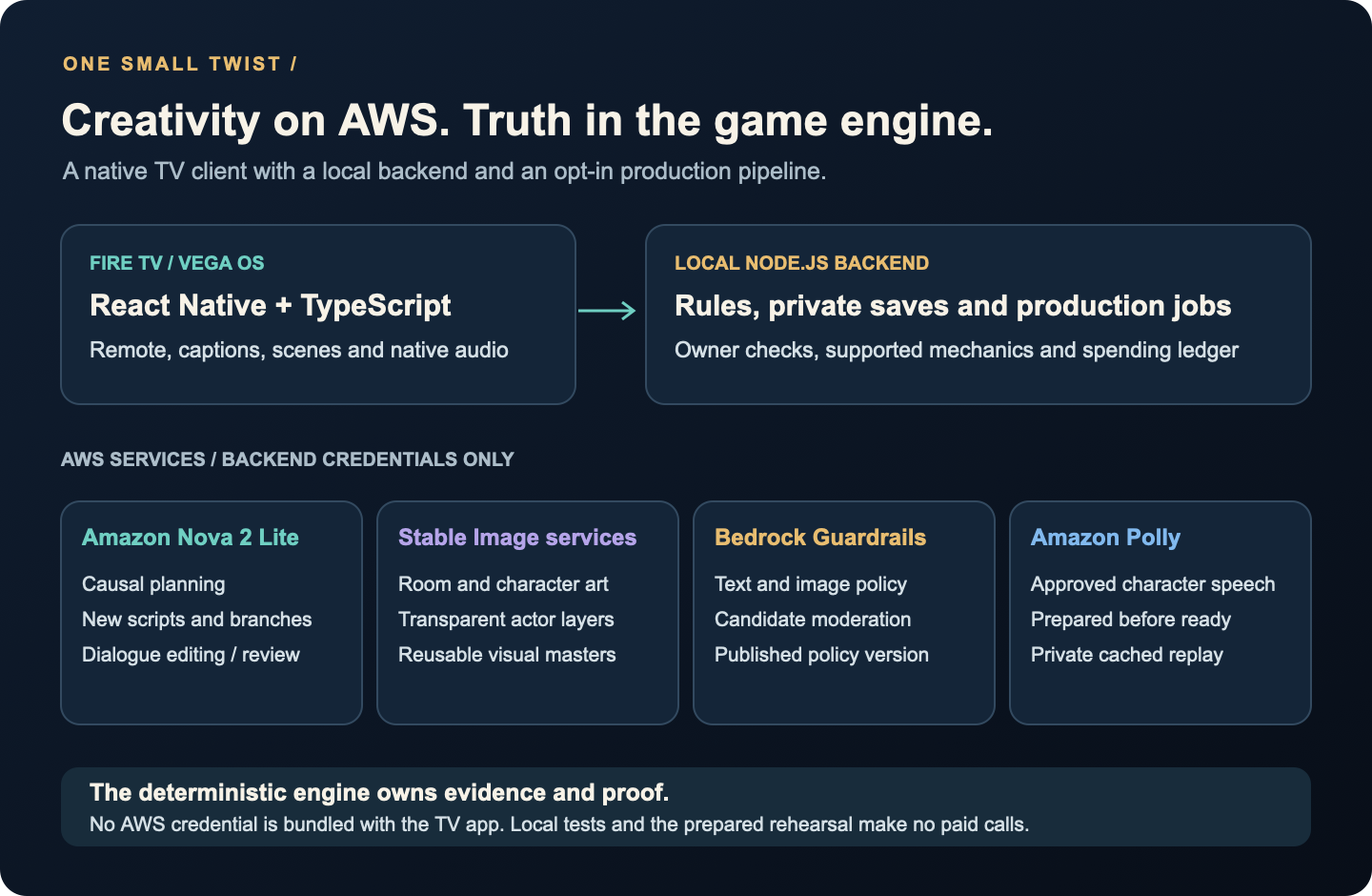
Task: Click "Owner checks, supported mechanics and spending ledger"
Action: pos(957,350)
